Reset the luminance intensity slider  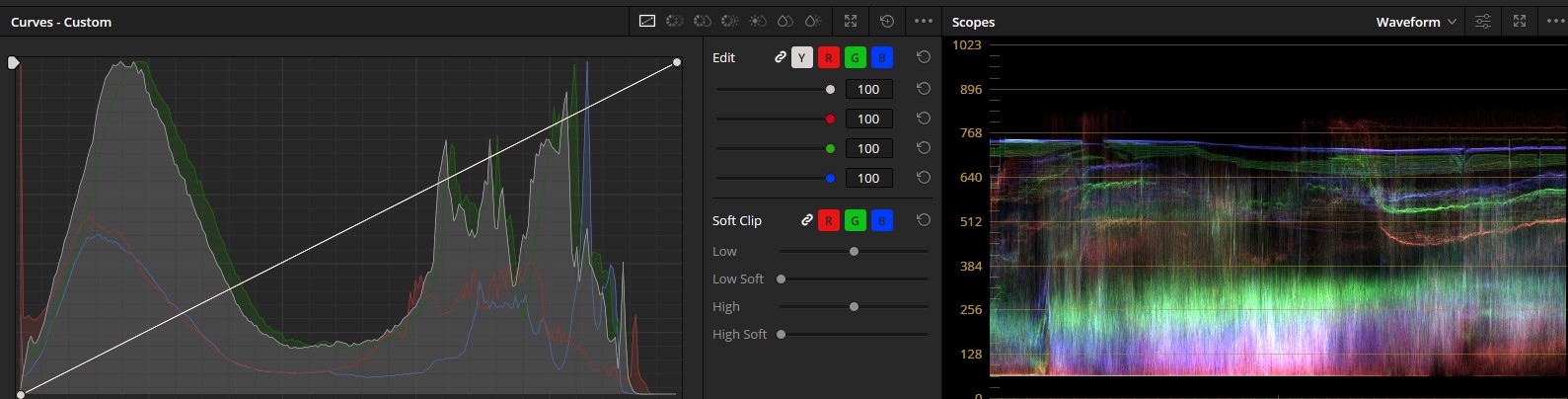pos(924,88)
